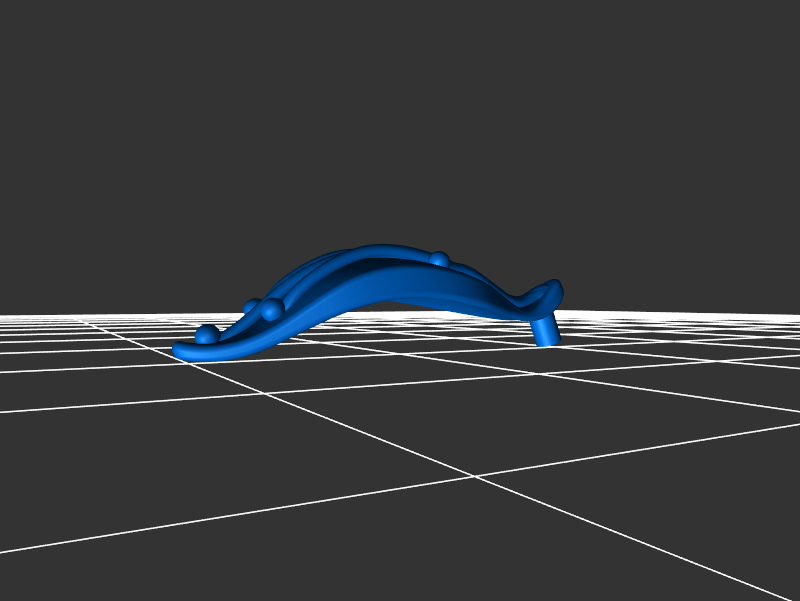Select the sphere at the model's lowest left end
Image resolution: width=800 pixels, height=601 pixels.
(206, 334)
